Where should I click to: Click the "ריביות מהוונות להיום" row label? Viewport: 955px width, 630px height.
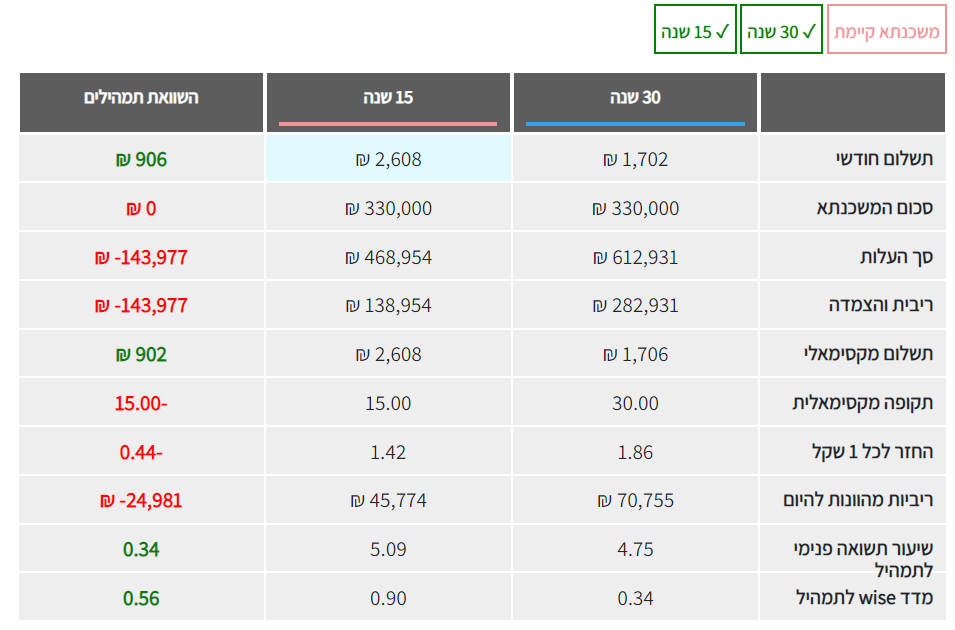[858, 500]
